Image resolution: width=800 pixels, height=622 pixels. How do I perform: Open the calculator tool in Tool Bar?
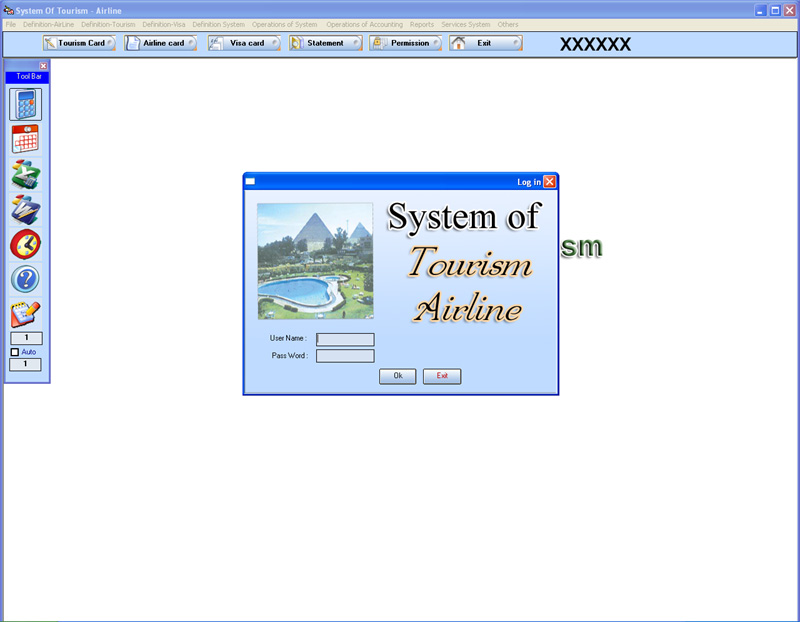[26, 104]
